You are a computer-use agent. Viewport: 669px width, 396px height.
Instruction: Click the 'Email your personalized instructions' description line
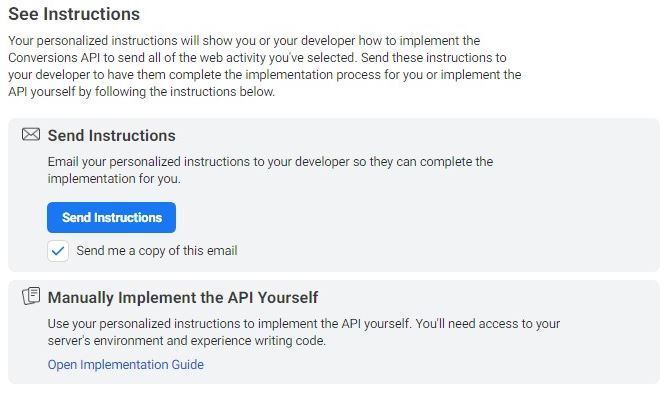(x=270, y=162)
